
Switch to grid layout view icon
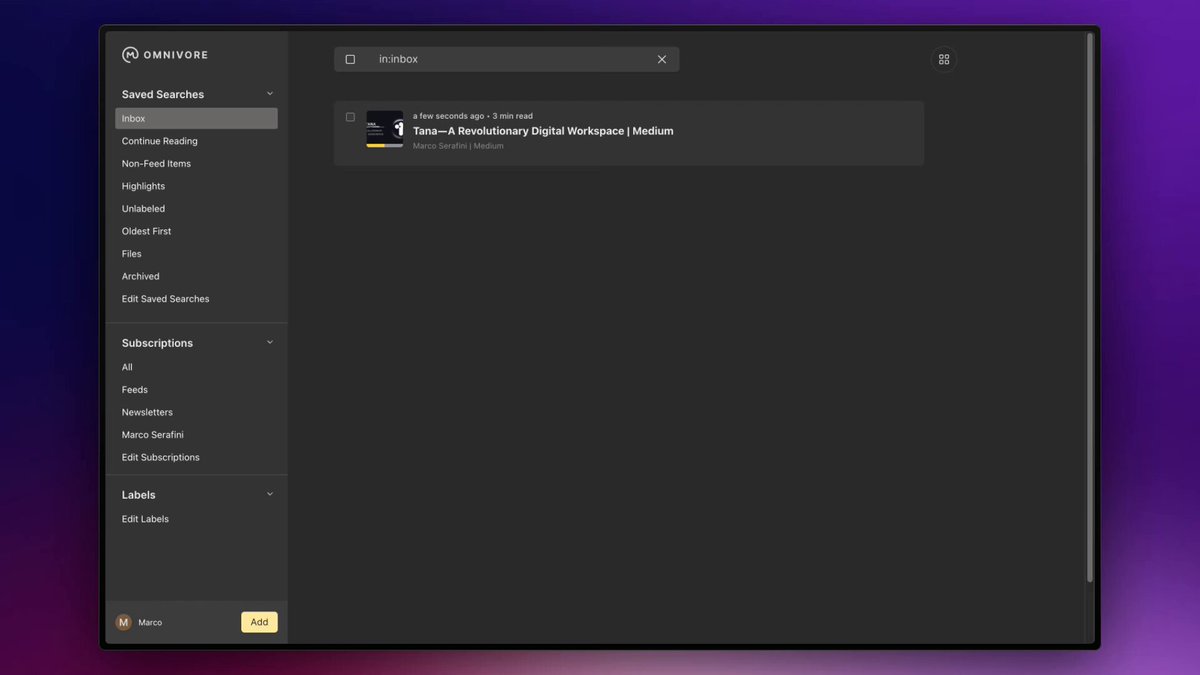(944, 59)
